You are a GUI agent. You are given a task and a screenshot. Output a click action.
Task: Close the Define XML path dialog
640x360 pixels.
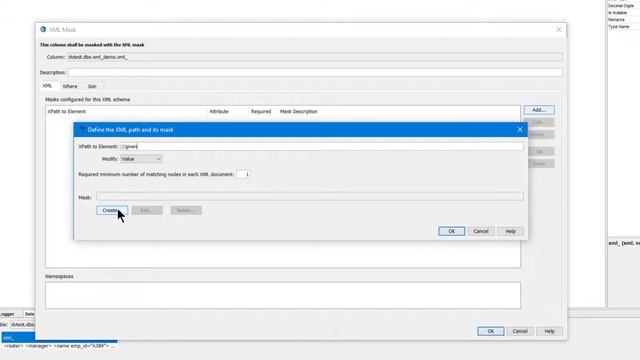tap(520, 129)
